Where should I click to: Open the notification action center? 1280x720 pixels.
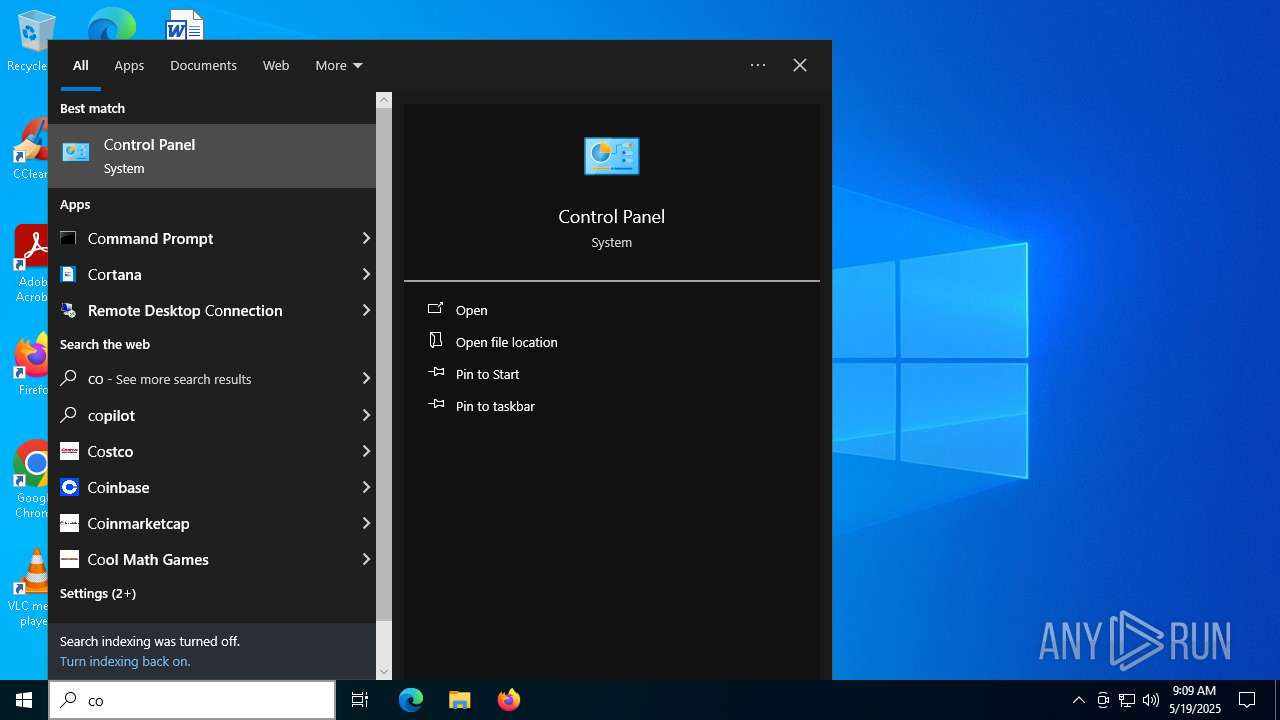click(1247, 700)
